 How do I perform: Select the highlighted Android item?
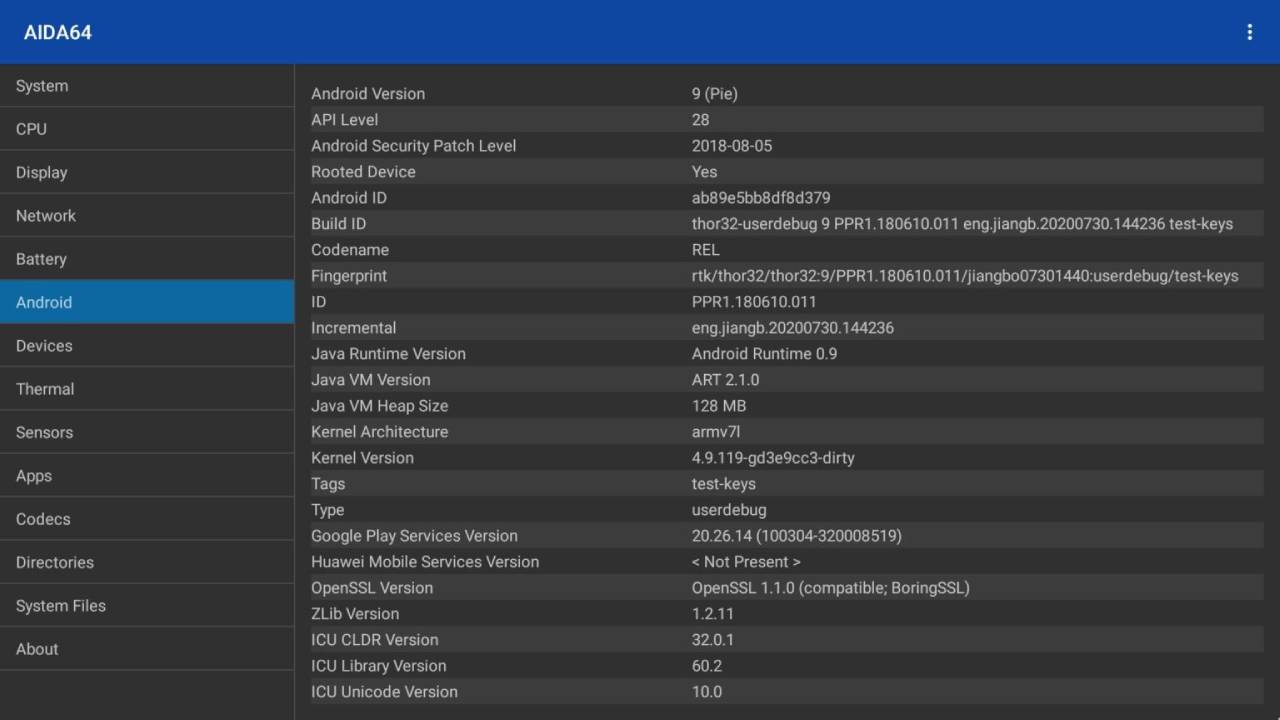(147, 302)
